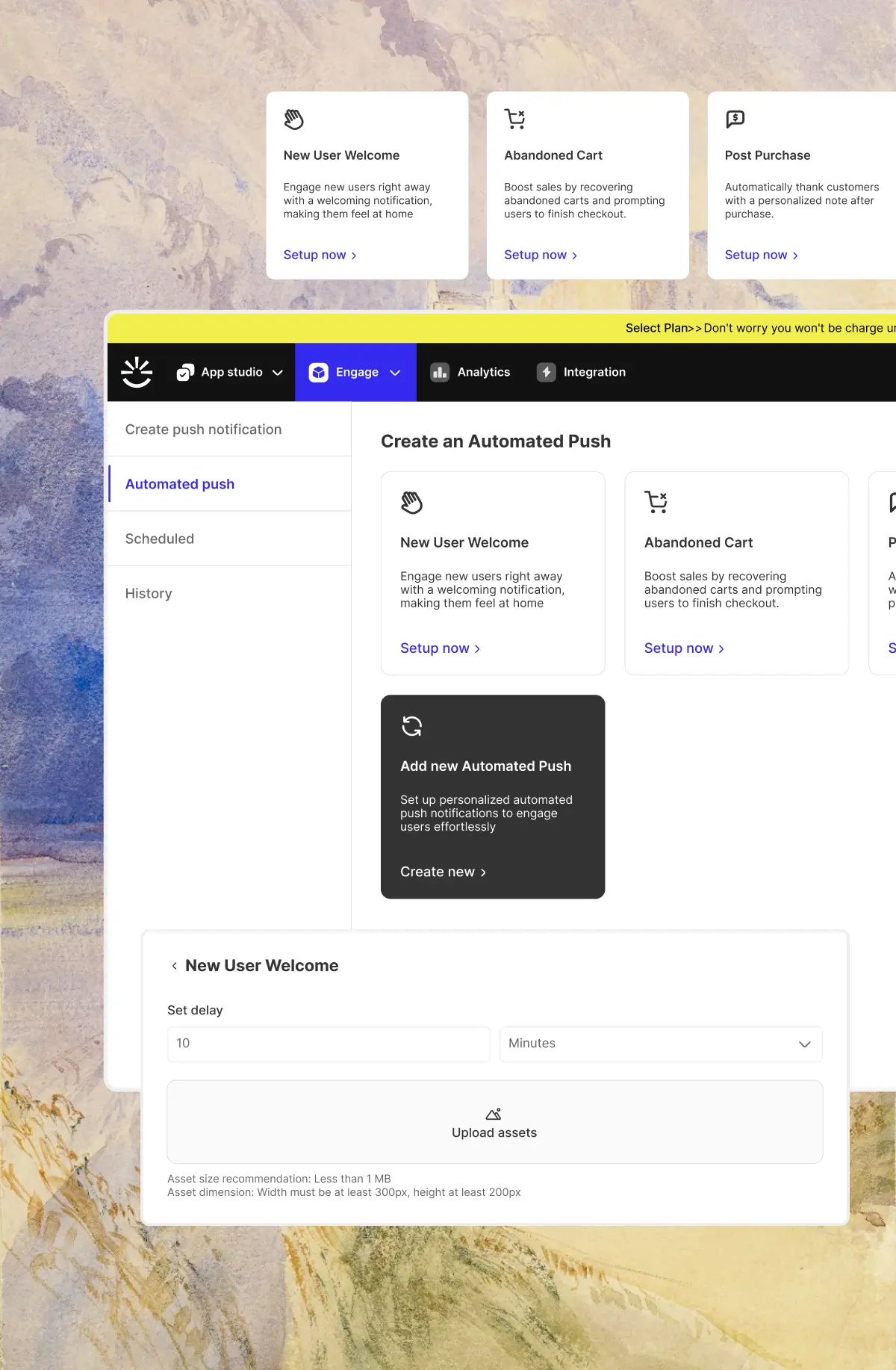Expand the App studio dropdown chevron
The height and width of the screenshot is (1370, 896).
point(278,373)
